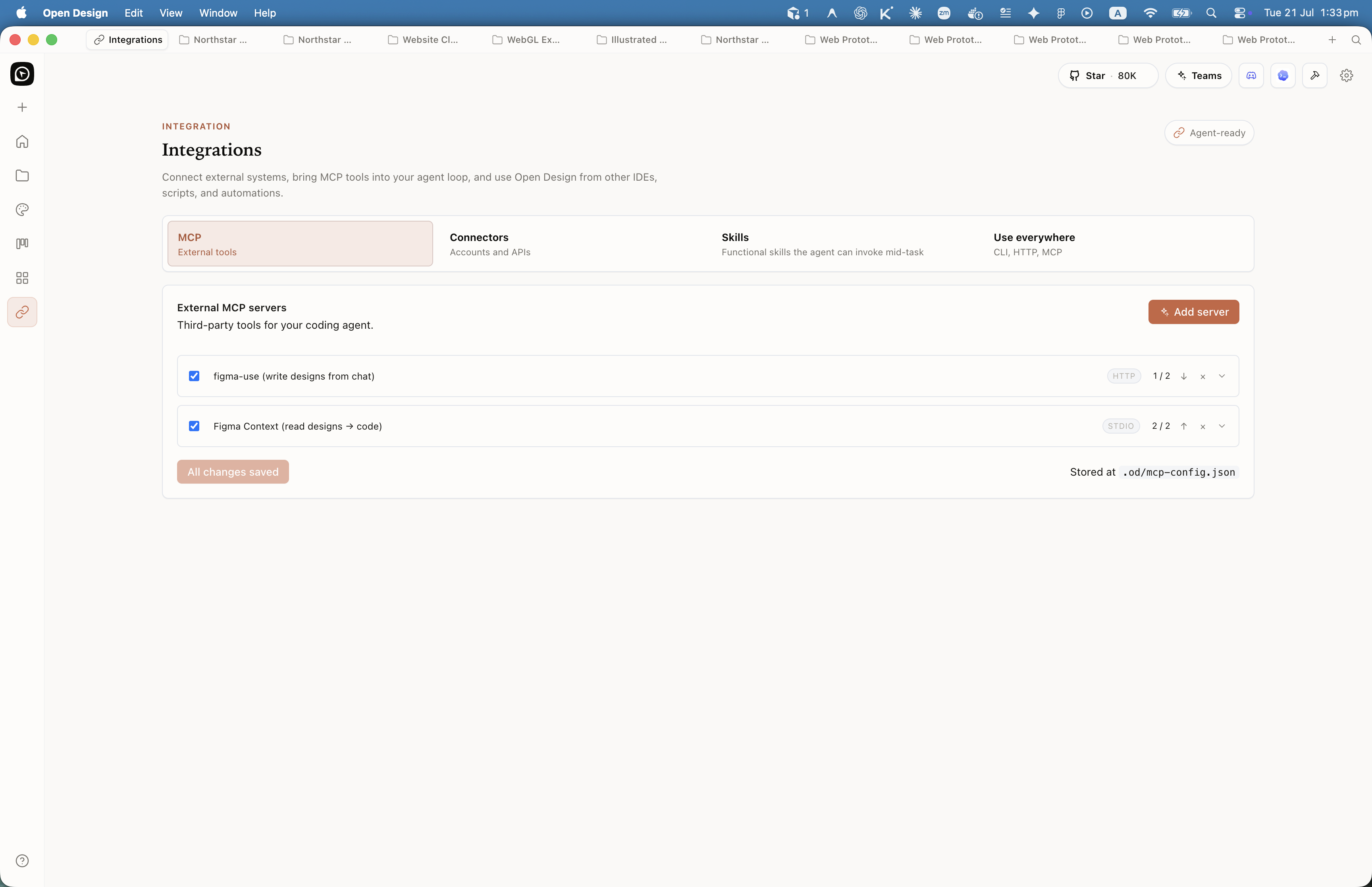Open the grid apps icon in sidebar

[x=22, y=278]
